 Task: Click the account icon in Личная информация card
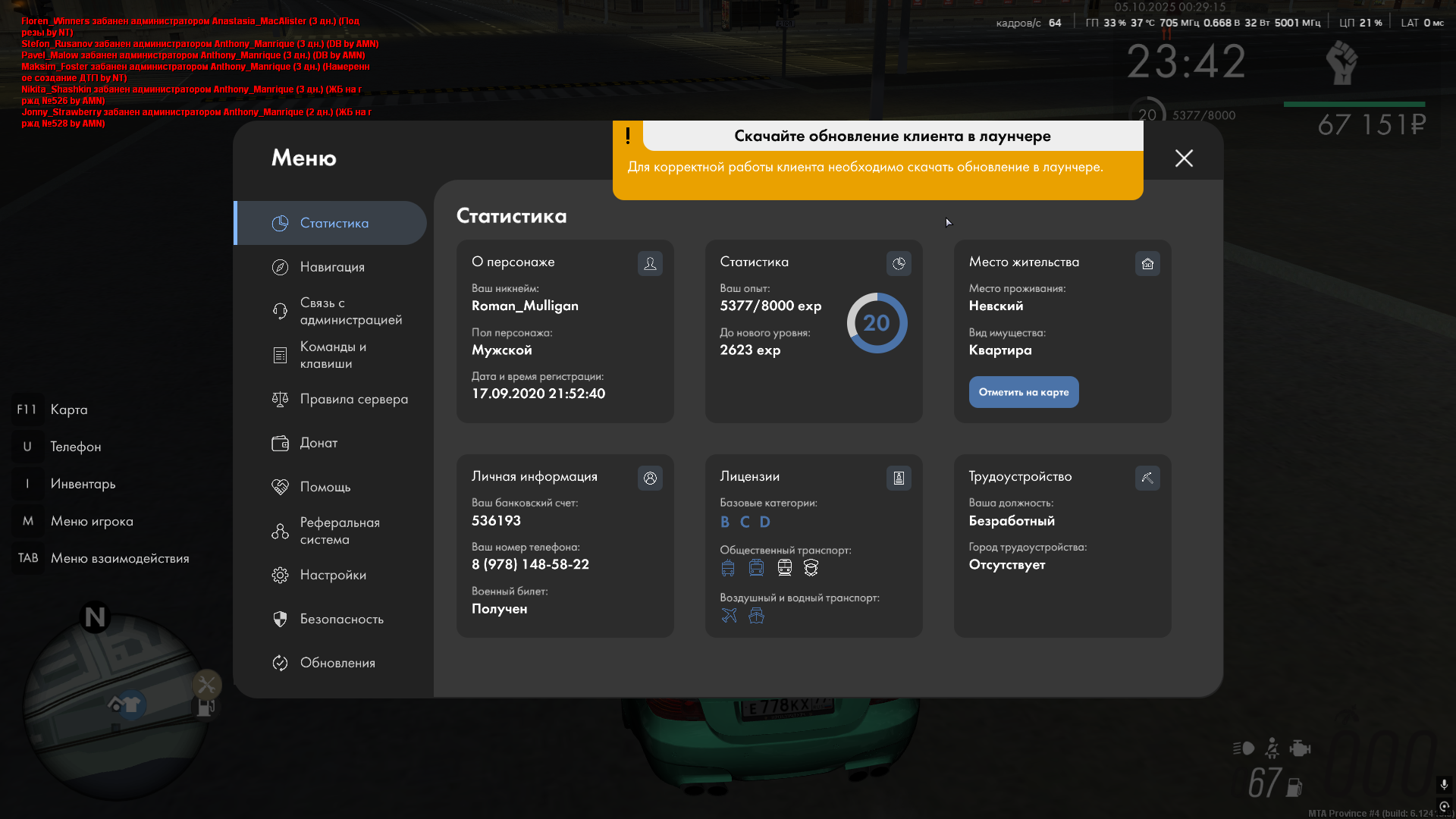tap(650, 478)
